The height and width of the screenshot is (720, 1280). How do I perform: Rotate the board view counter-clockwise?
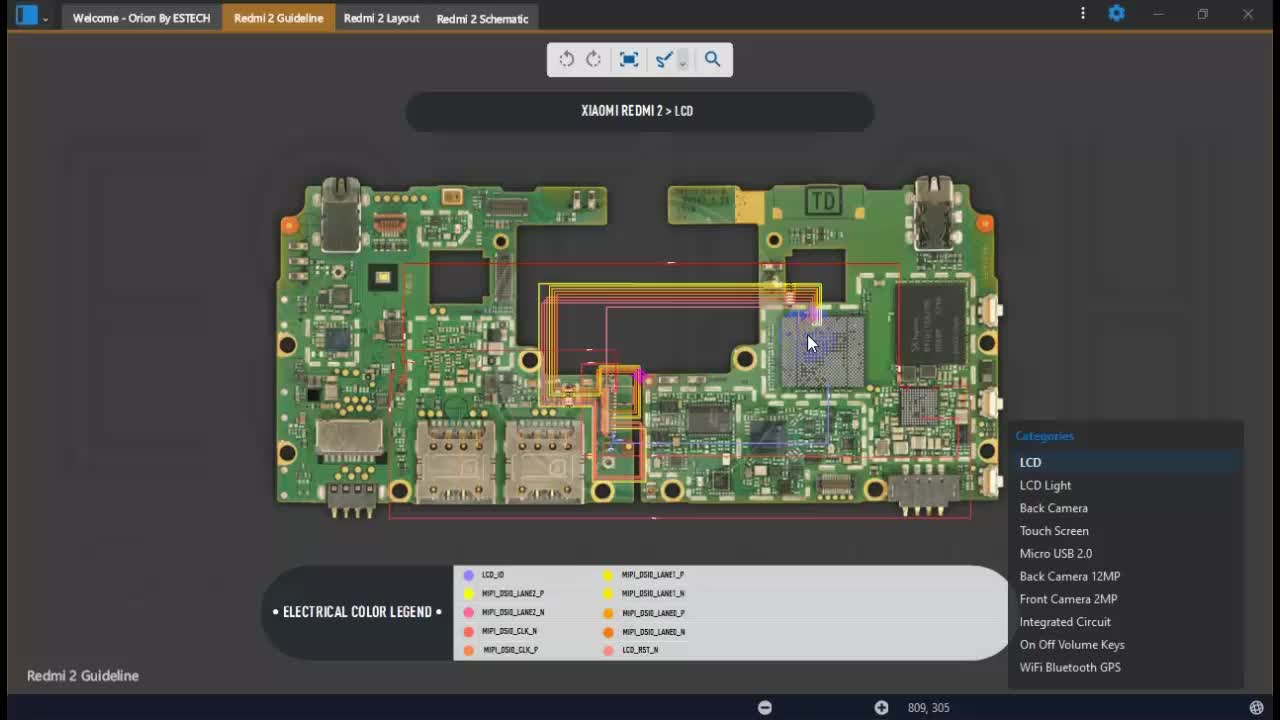tap(567, 59)
